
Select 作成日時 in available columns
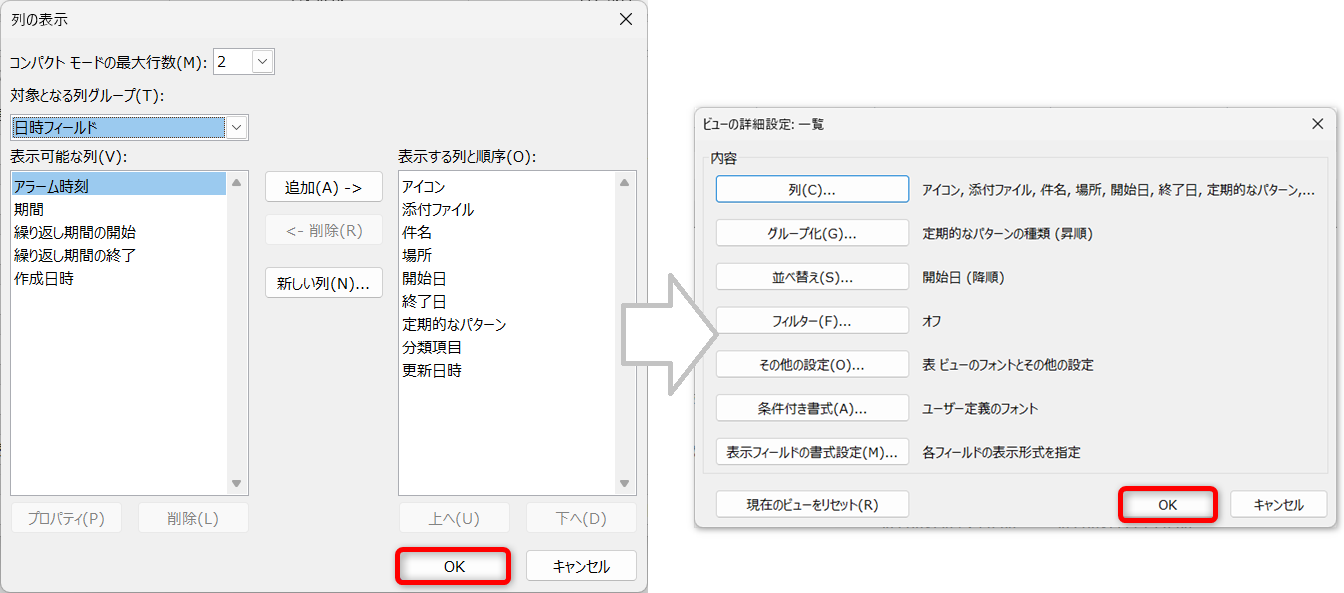click(44, 278)
